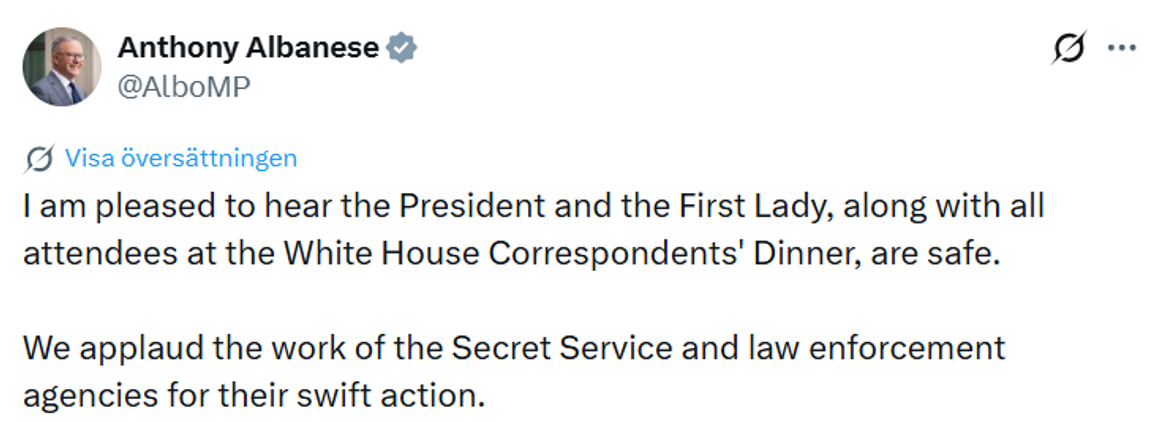Click the Visa översättningen link
Image resolution: width=1152 pixels, height=422 pixels.
tap(180, 158)
